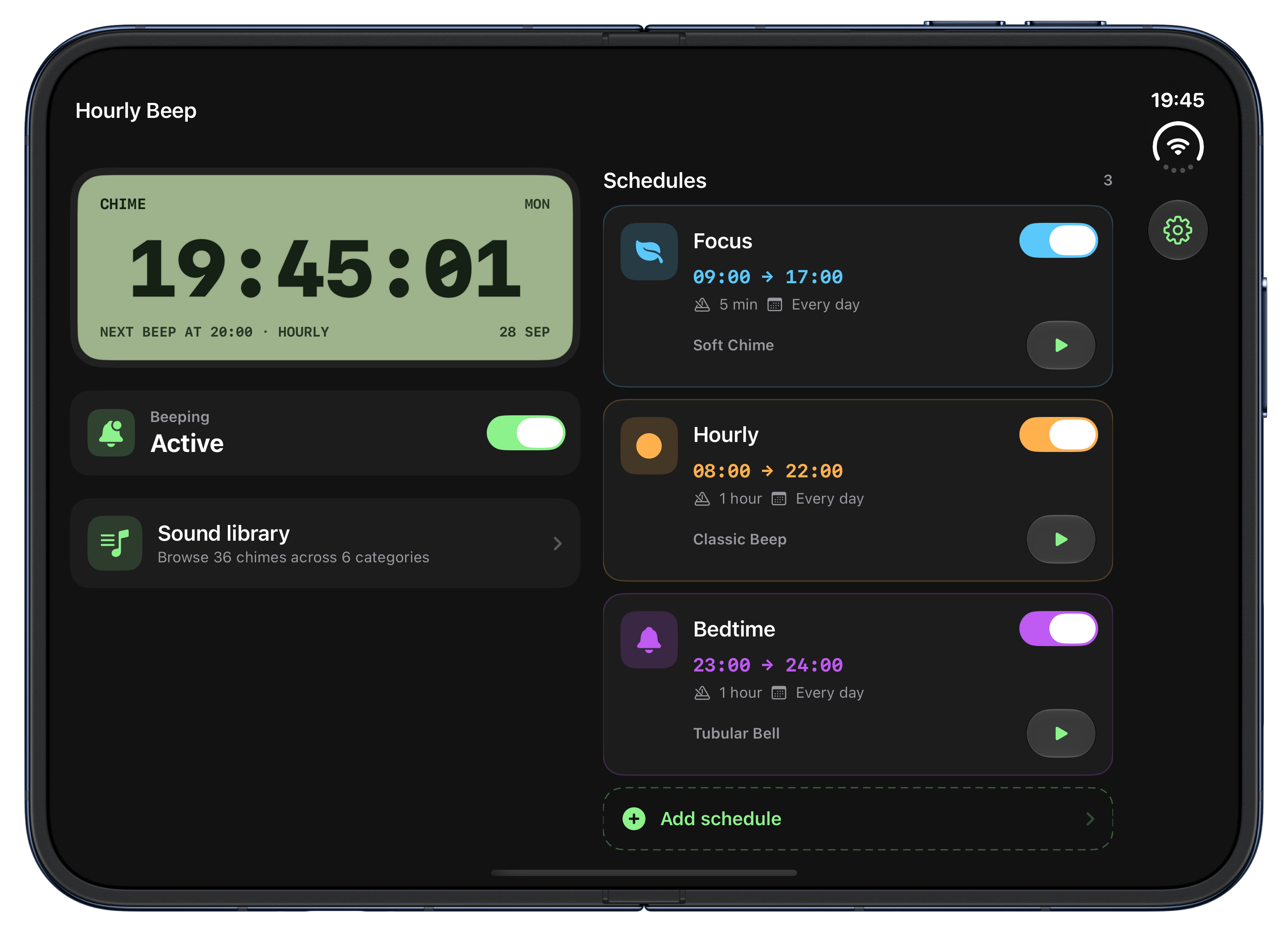
Task: Click the Tubular Bell sound name
Action: 736,733
